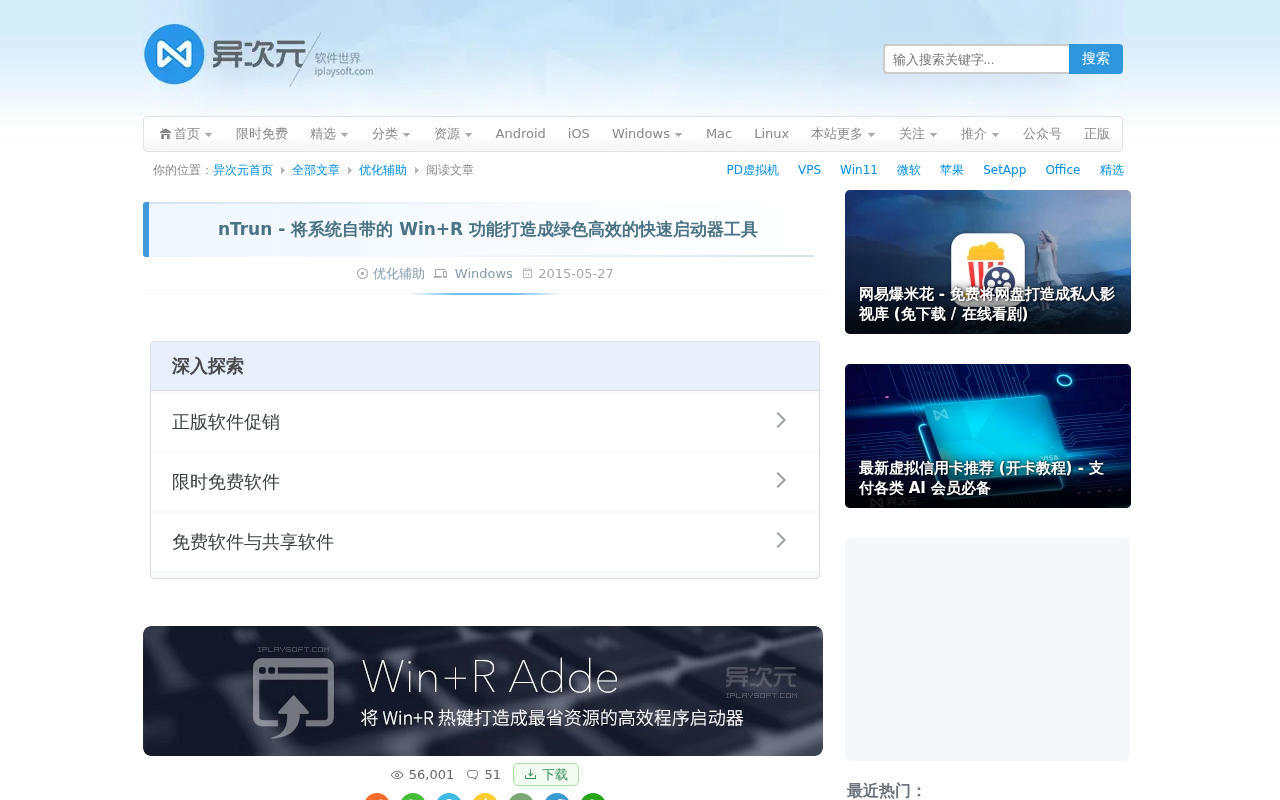Expand the 精选 navigation dropdown

pos(329,134)
